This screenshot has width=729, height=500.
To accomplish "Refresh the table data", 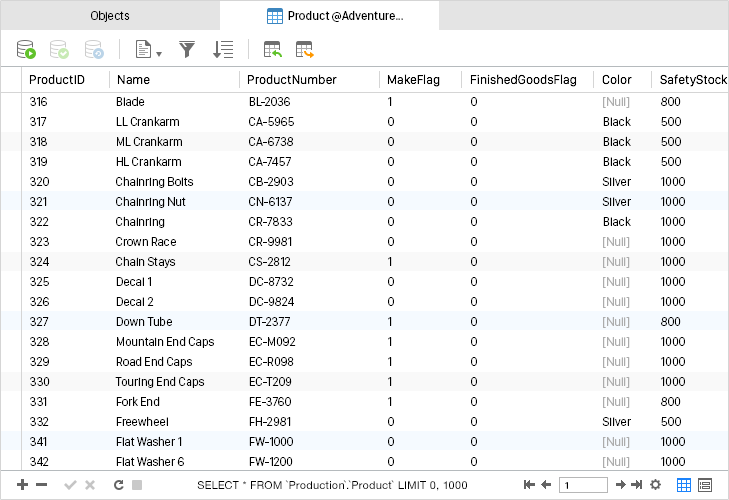I will (119, 485).
